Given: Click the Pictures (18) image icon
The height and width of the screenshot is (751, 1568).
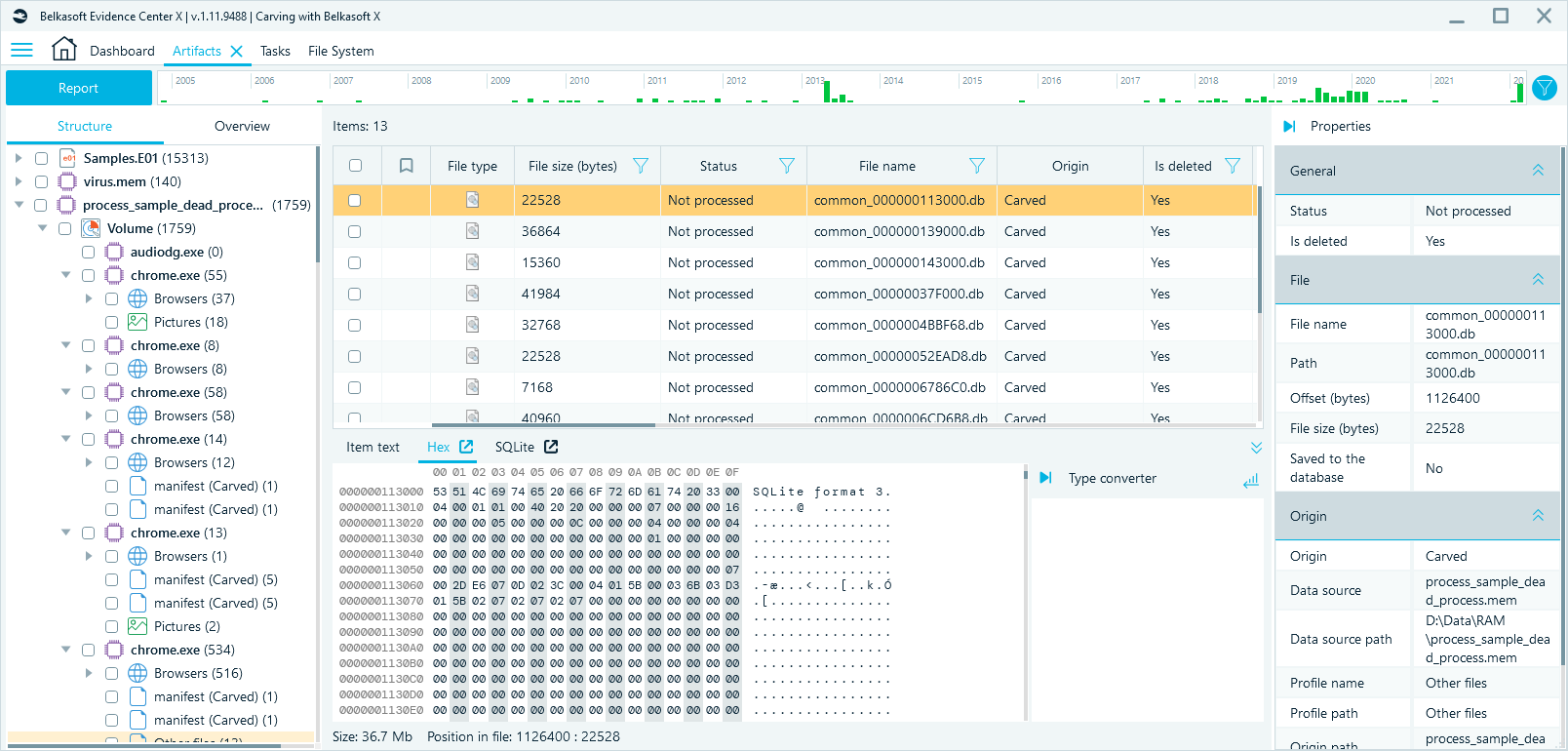Looking at the screenshot, I should click(x=137, y=322).
